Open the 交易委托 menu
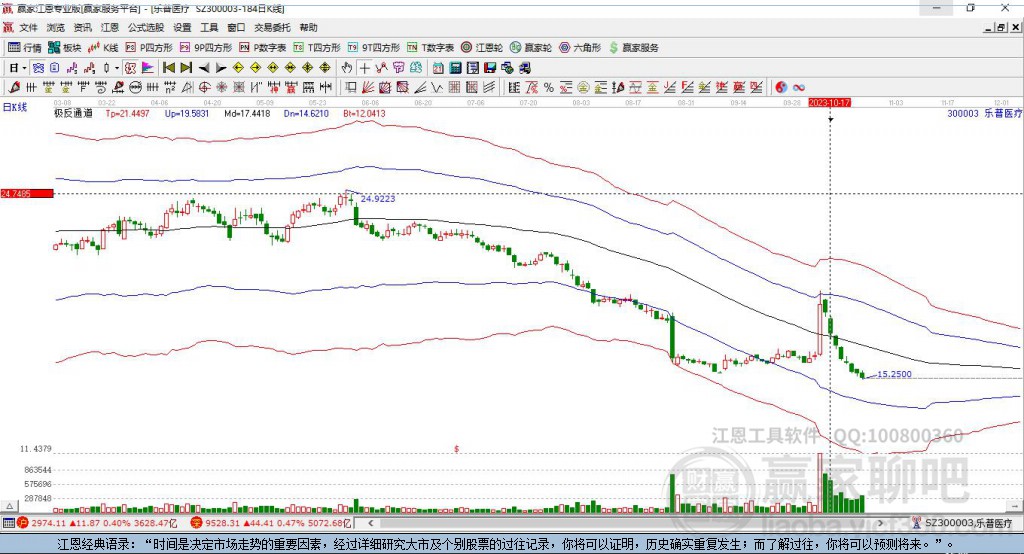The image size is (1024, 554). 272,27
